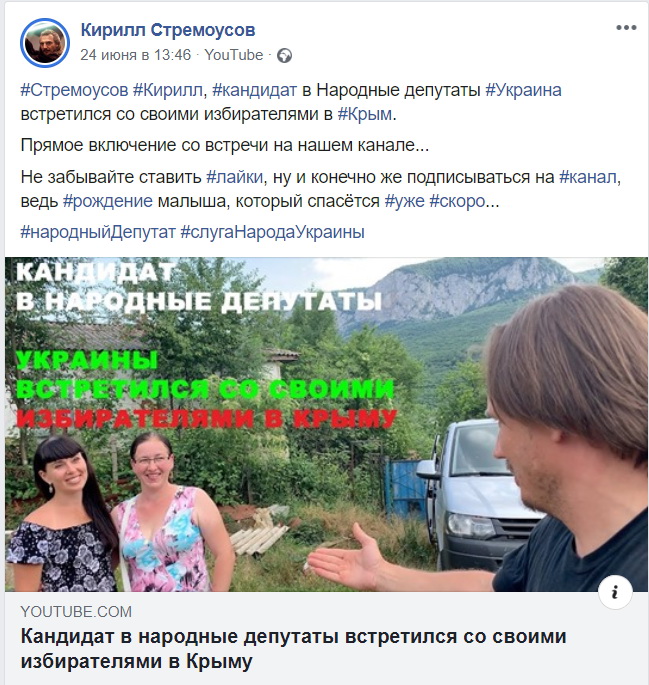Click the #канал hashtag
The height and width of the screenshot is (685, 649).
click(588, 177)
